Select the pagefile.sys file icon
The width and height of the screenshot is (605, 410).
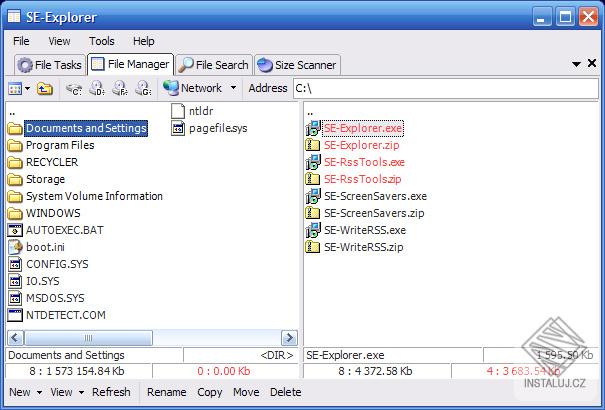(x=178, y=128)
